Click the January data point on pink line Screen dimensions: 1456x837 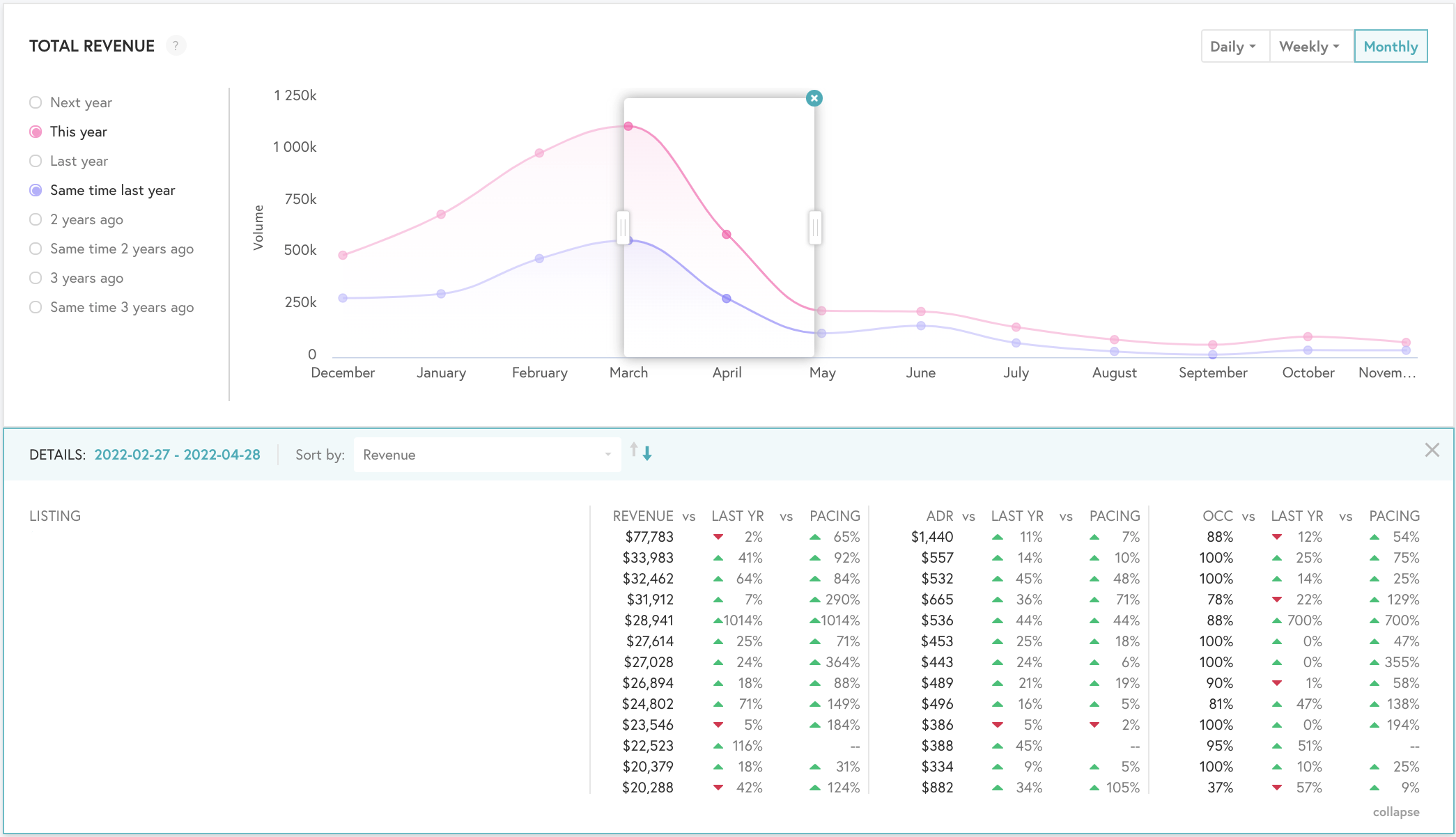441,214
